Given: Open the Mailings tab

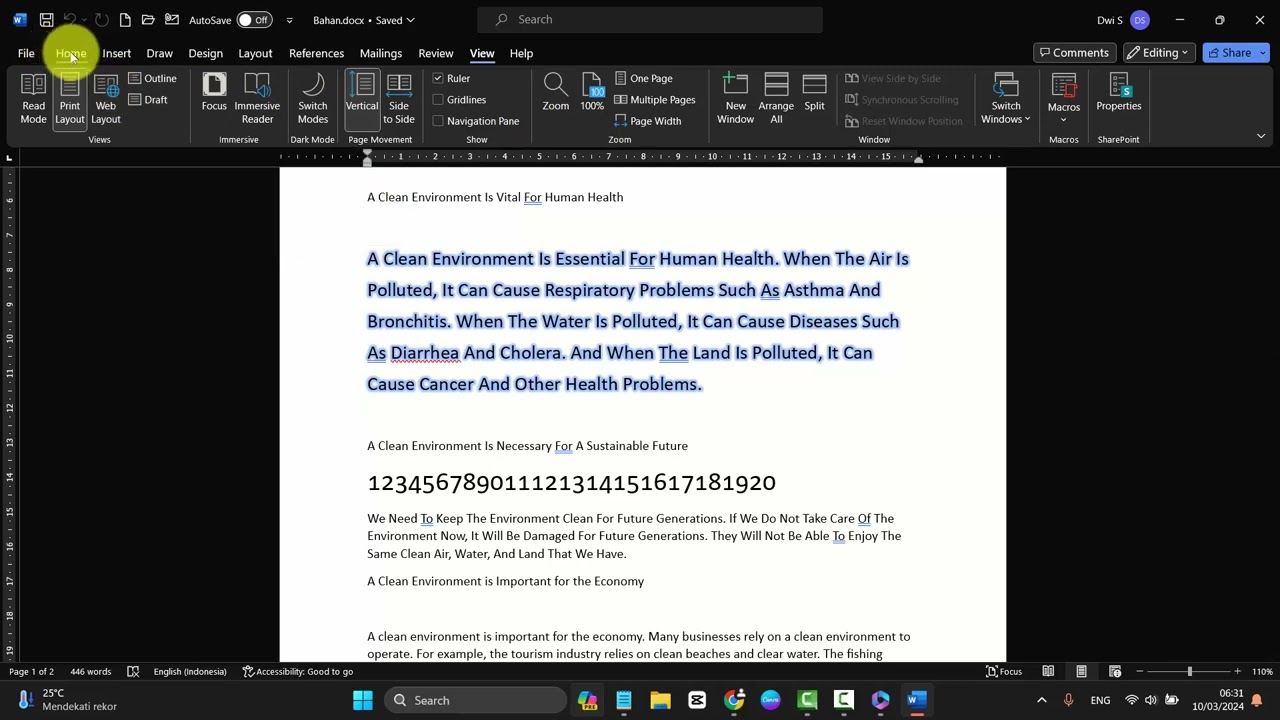Looking at the screenshot, I should (380, 53).
